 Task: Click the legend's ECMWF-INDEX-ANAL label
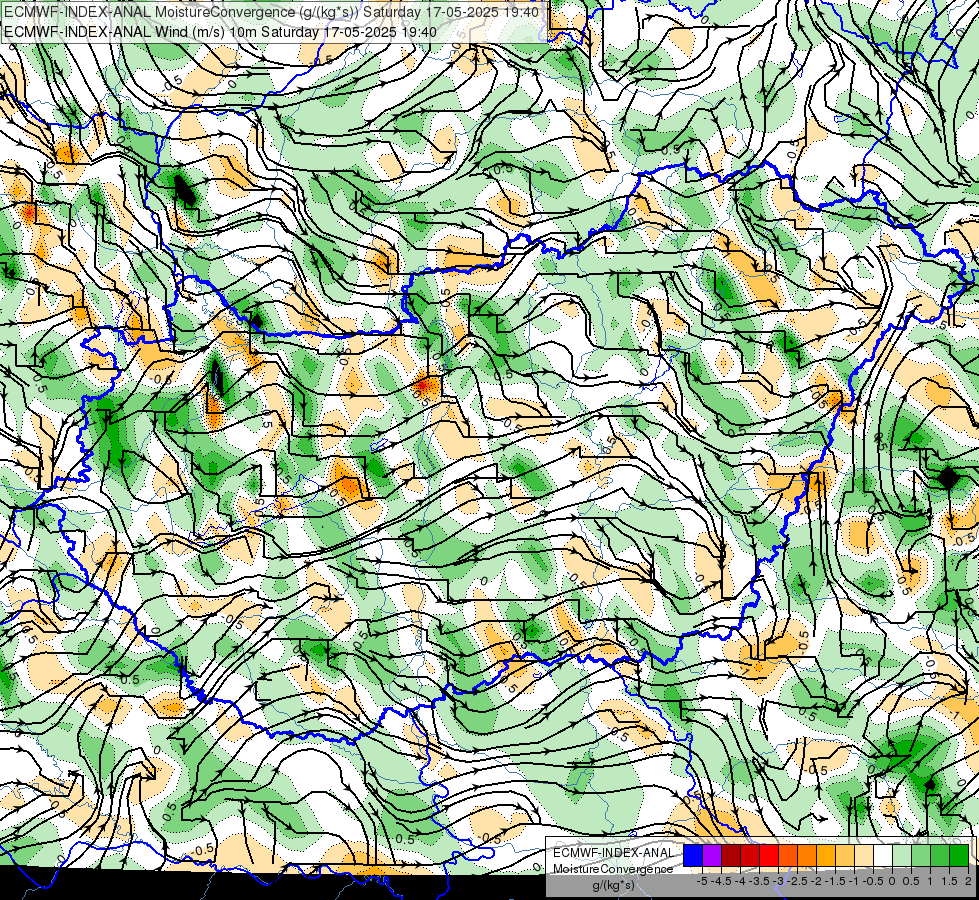click(x=613, y=853)
